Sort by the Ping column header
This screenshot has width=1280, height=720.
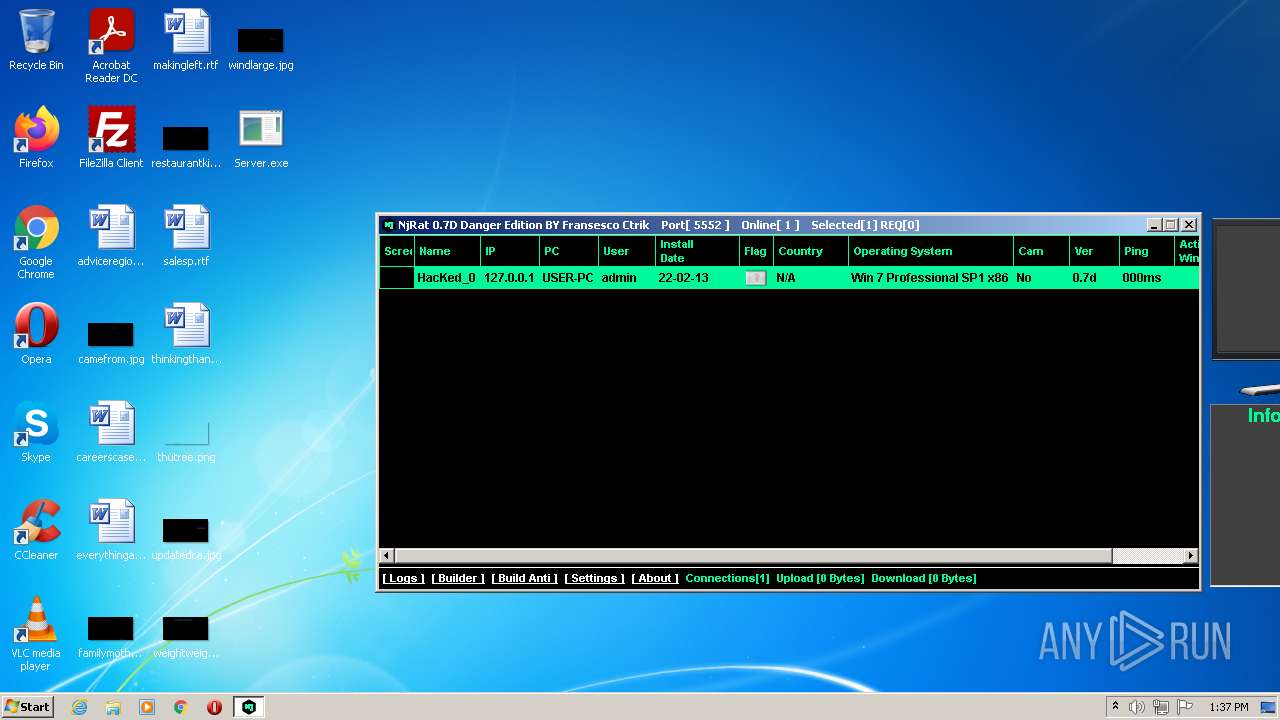(1148, 251)
